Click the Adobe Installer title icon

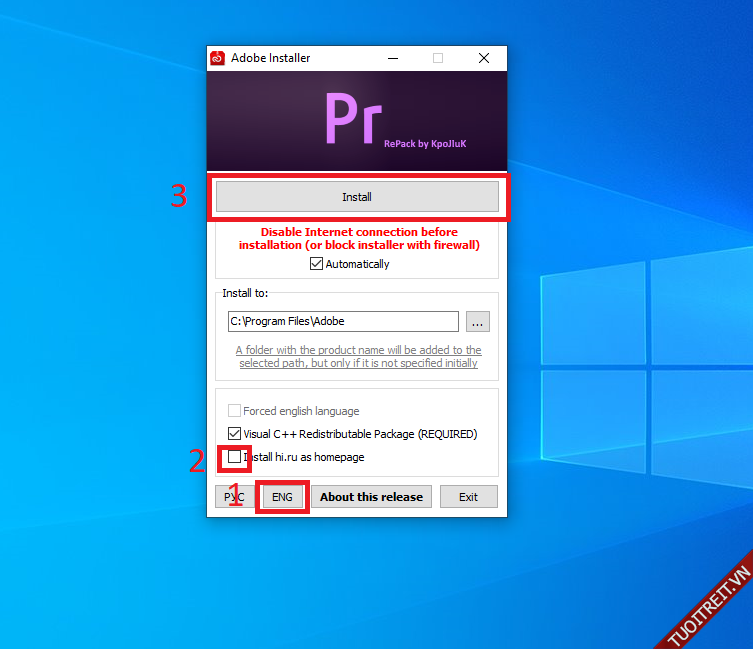click(218, 58)
